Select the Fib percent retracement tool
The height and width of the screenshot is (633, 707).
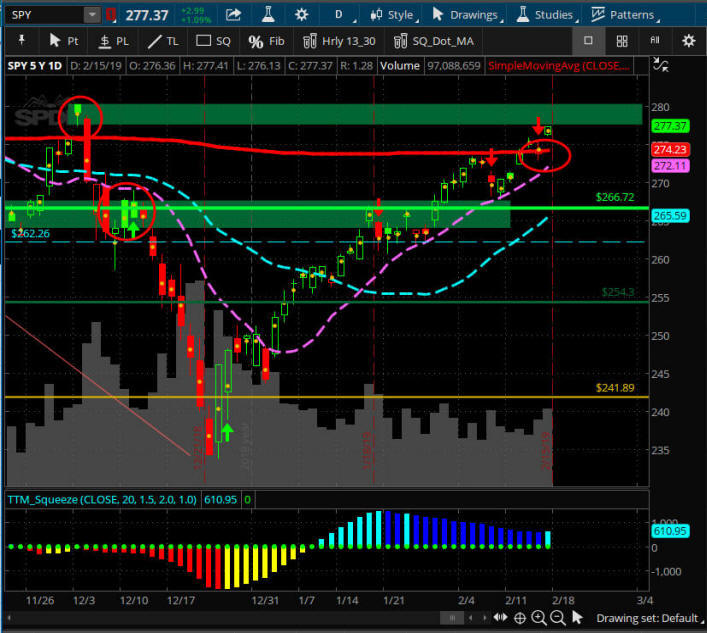pos(266,41)
